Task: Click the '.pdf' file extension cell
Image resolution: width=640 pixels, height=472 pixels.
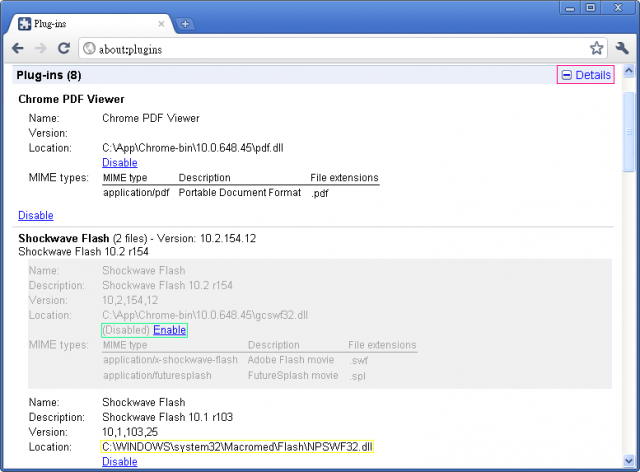Action: [x=320, y=193]
